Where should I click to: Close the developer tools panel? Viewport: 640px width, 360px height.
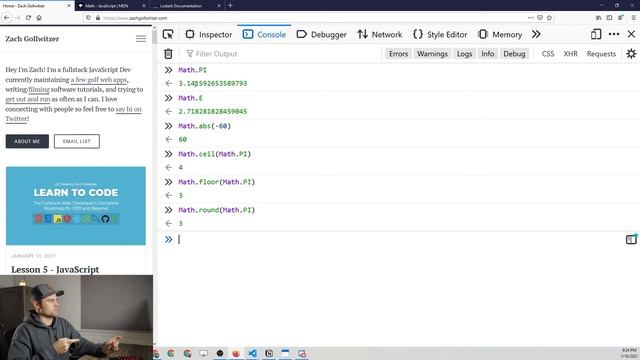[x=631, y=34]
